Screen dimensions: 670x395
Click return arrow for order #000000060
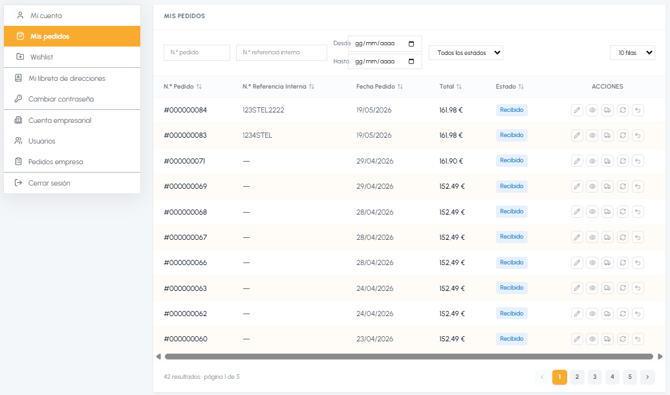point(638,339)
